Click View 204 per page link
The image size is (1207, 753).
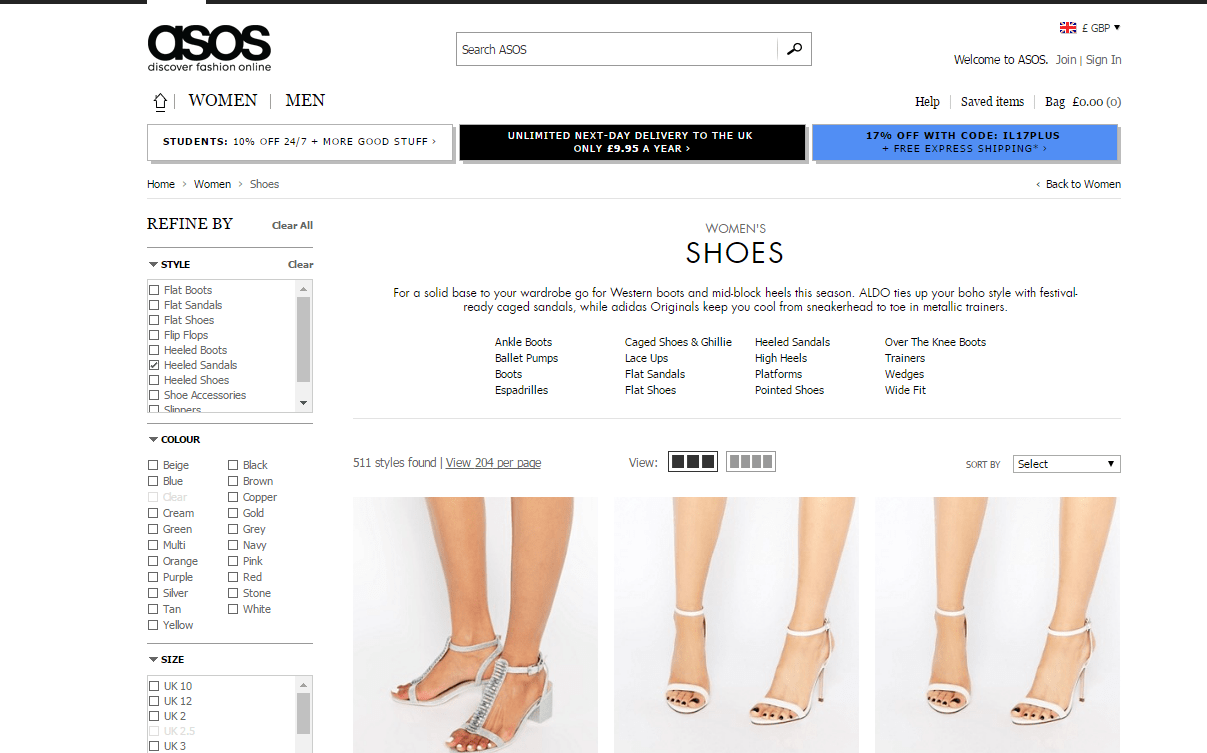(x=493, y=463)
